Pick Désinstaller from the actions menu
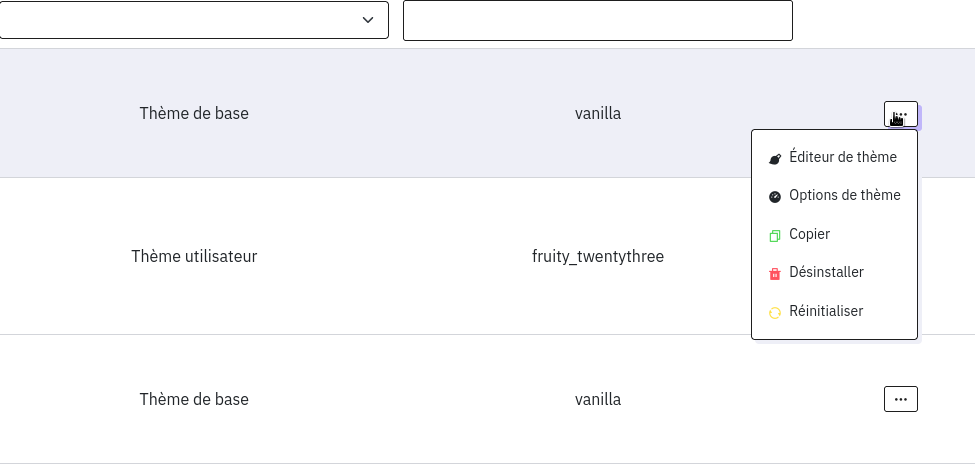The height and width of the screenshot is (472, 975). [x=826, y=272]
